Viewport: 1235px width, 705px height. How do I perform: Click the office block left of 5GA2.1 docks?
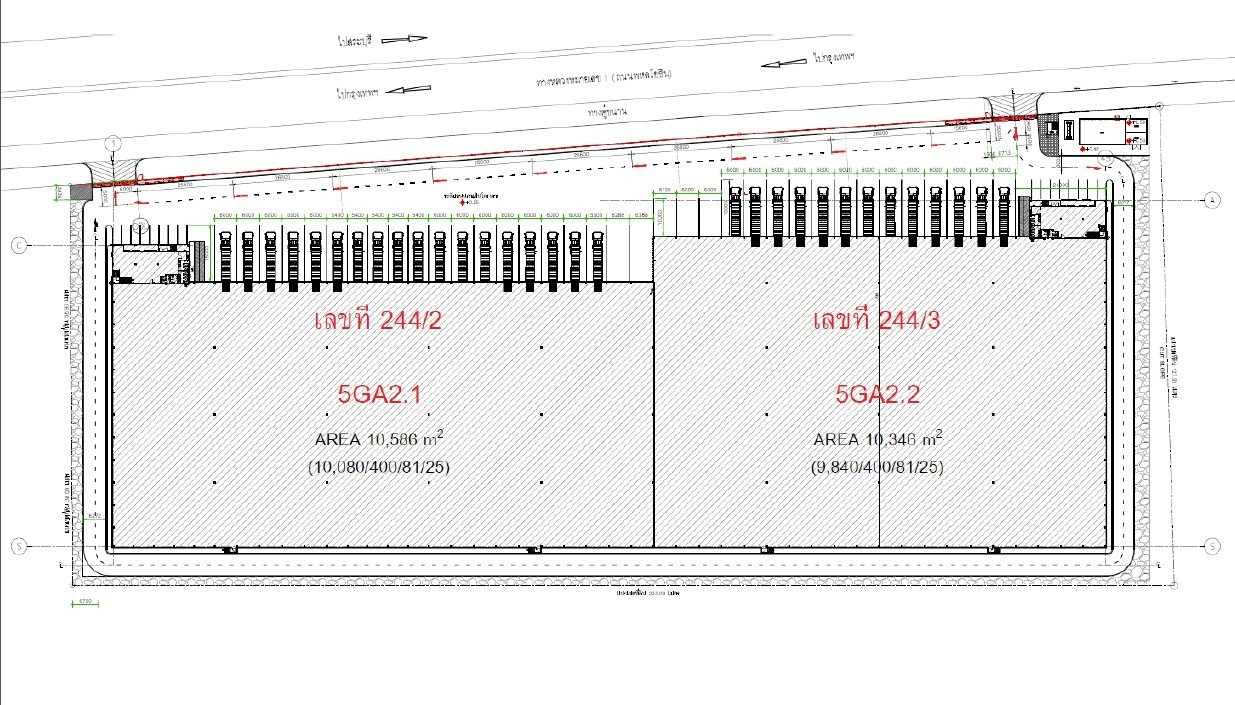pyautogui.click(x=150, y=263)
